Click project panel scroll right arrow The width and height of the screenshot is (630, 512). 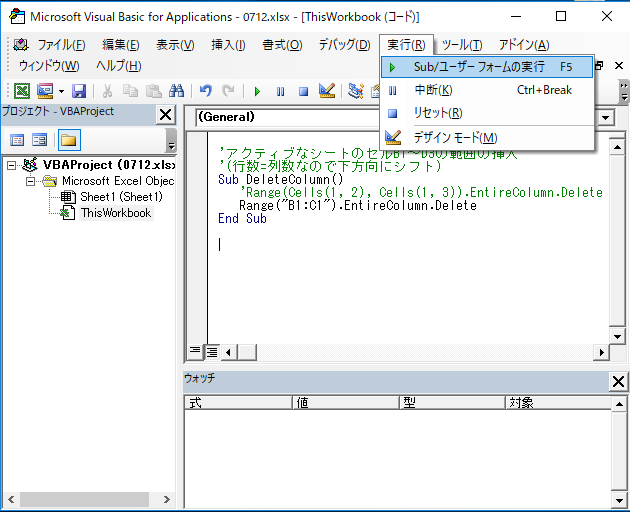[167, 500]
